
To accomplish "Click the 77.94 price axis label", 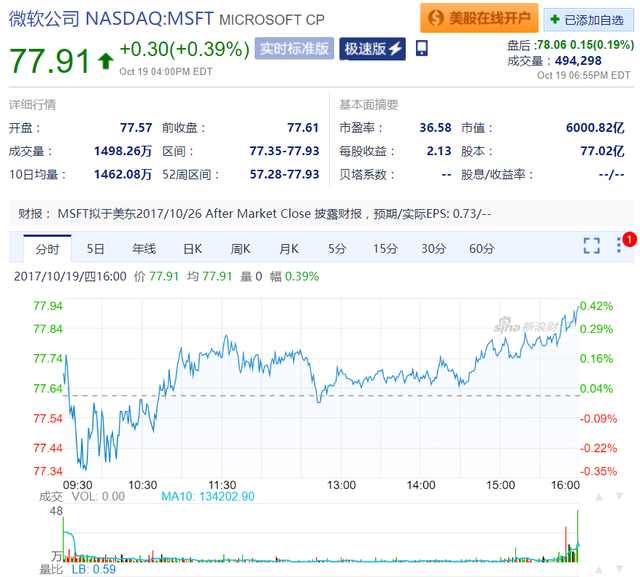I will (48, 306).
